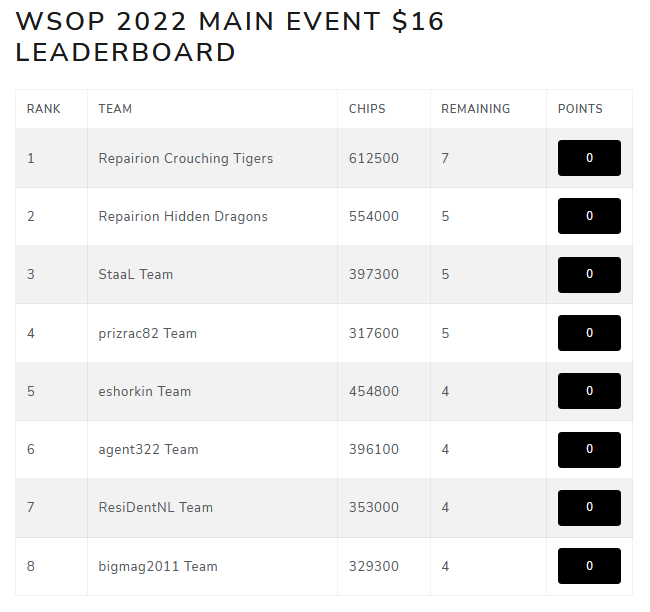Select the bigmag2011 Team name

pos(158,566)
